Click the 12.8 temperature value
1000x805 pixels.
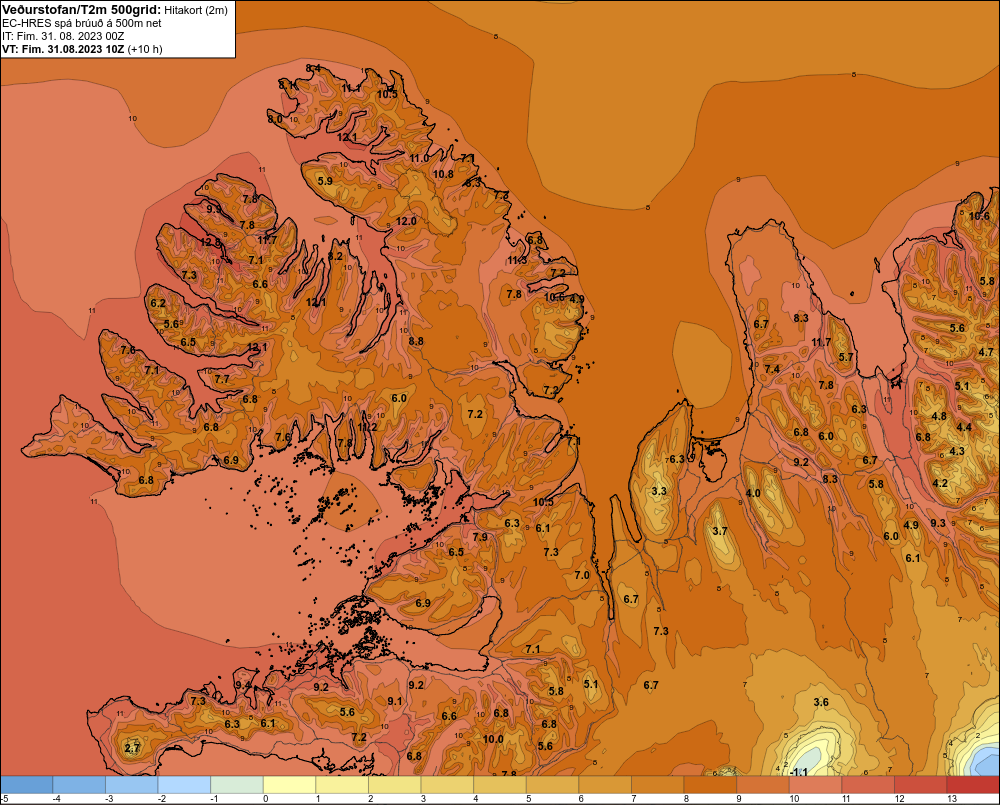tap(210, 242)
